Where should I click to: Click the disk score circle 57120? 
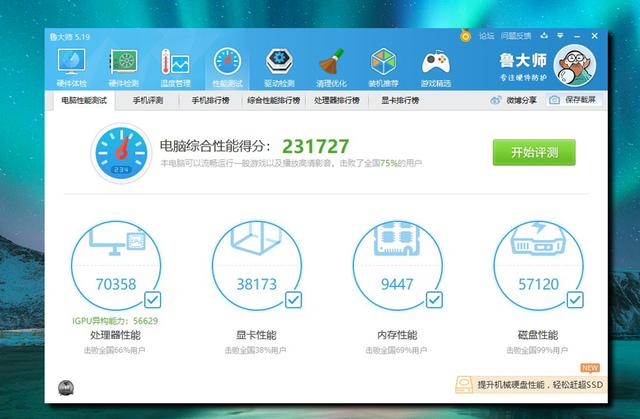pyautogui.click(x=538, y=266)
